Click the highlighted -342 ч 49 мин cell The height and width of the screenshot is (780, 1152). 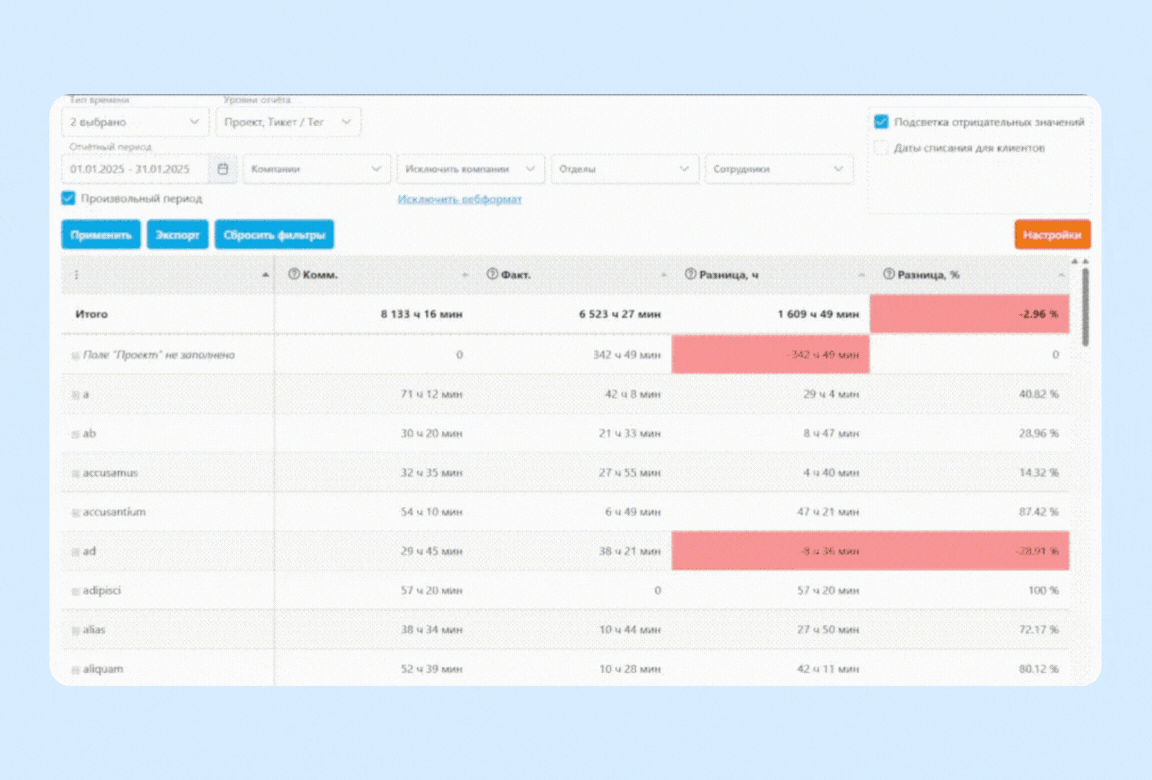pyautogui.click(x=771, y=355)
